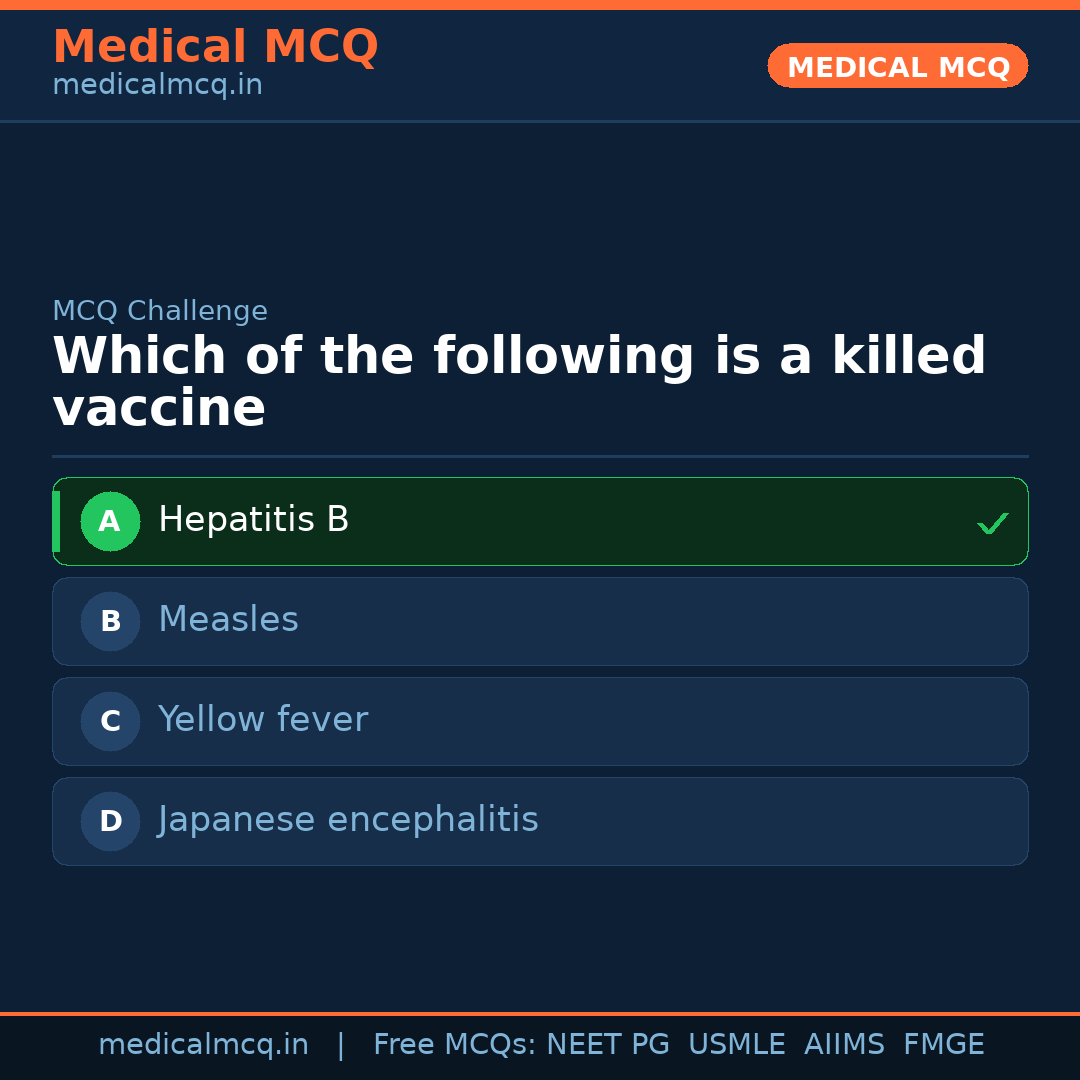Image resolution: width=1080 pixels, height=1080 pixels.
Task: Click the green A option circle
Action: coord(110,521)
